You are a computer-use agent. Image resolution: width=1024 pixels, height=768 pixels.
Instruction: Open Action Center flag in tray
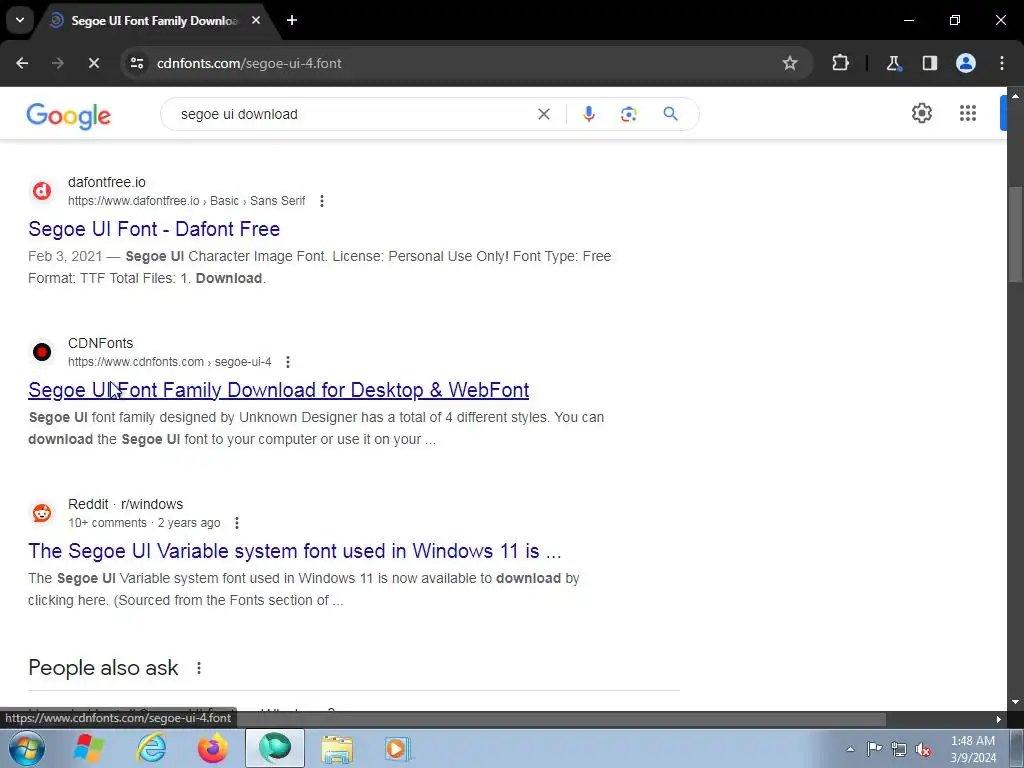[874, 749]
